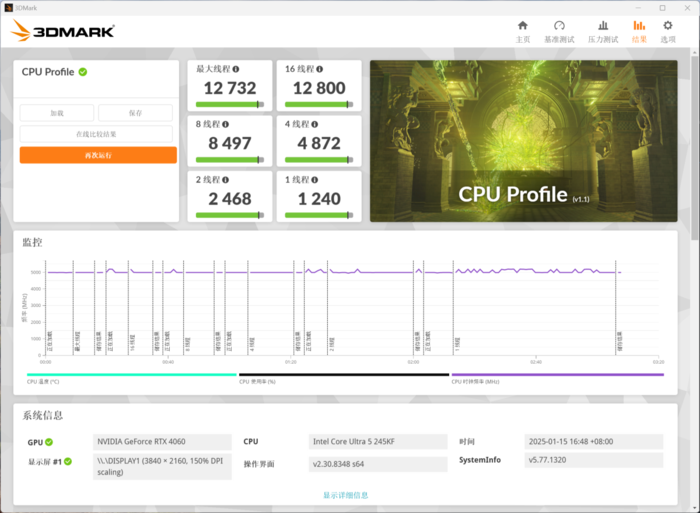Click the System Info (系统信息) heading

pos(43,415)
